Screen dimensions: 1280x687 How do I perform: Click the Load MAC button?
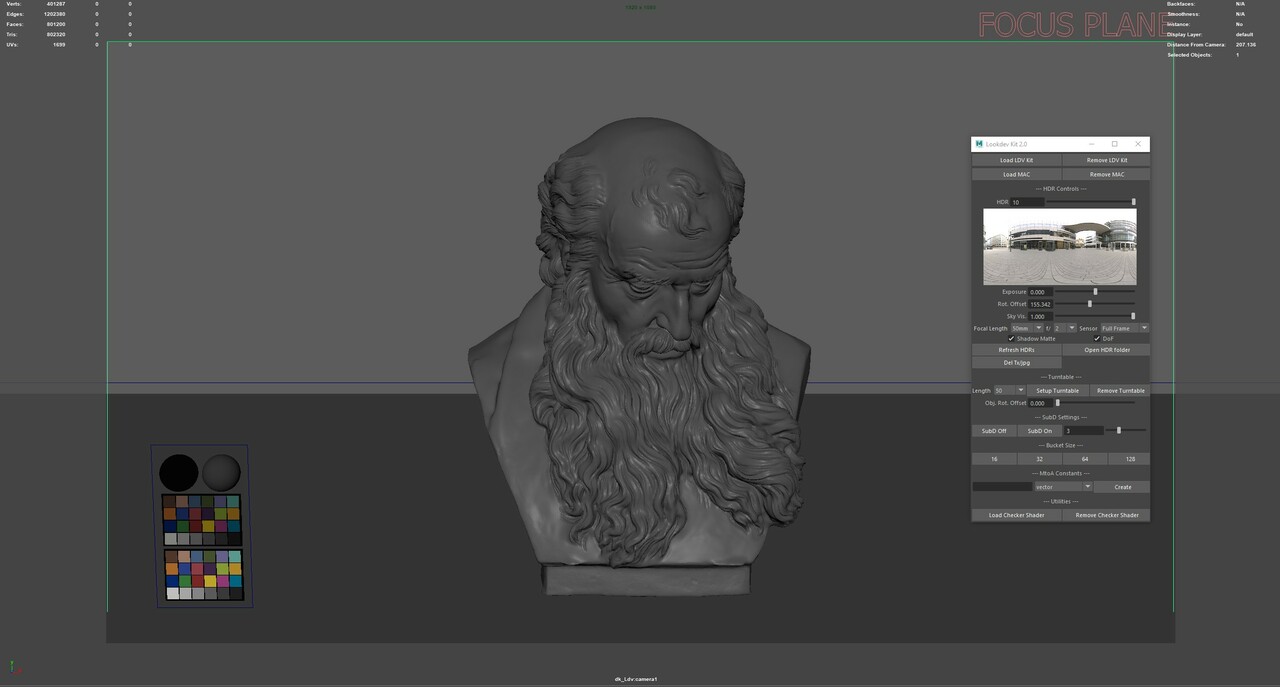[x=1016, y=174]
